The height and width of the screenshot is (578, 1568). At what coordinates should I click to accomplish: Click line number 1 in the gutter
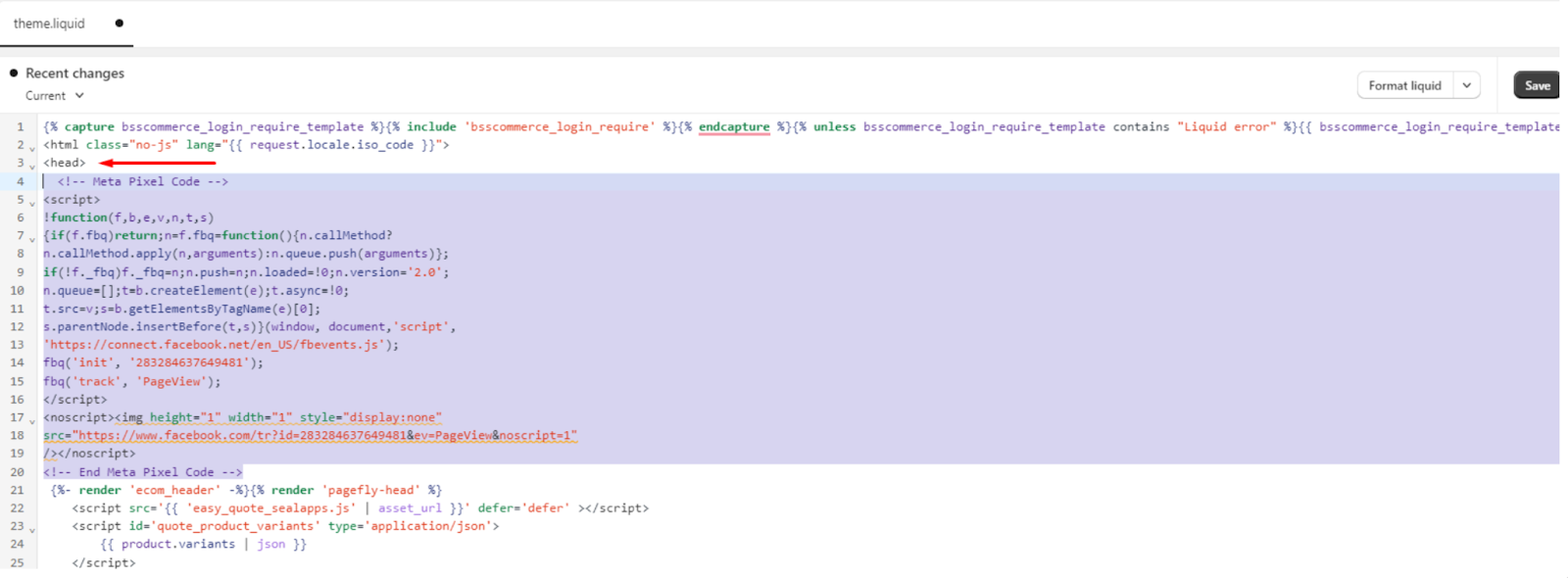(x=20, y=126)
